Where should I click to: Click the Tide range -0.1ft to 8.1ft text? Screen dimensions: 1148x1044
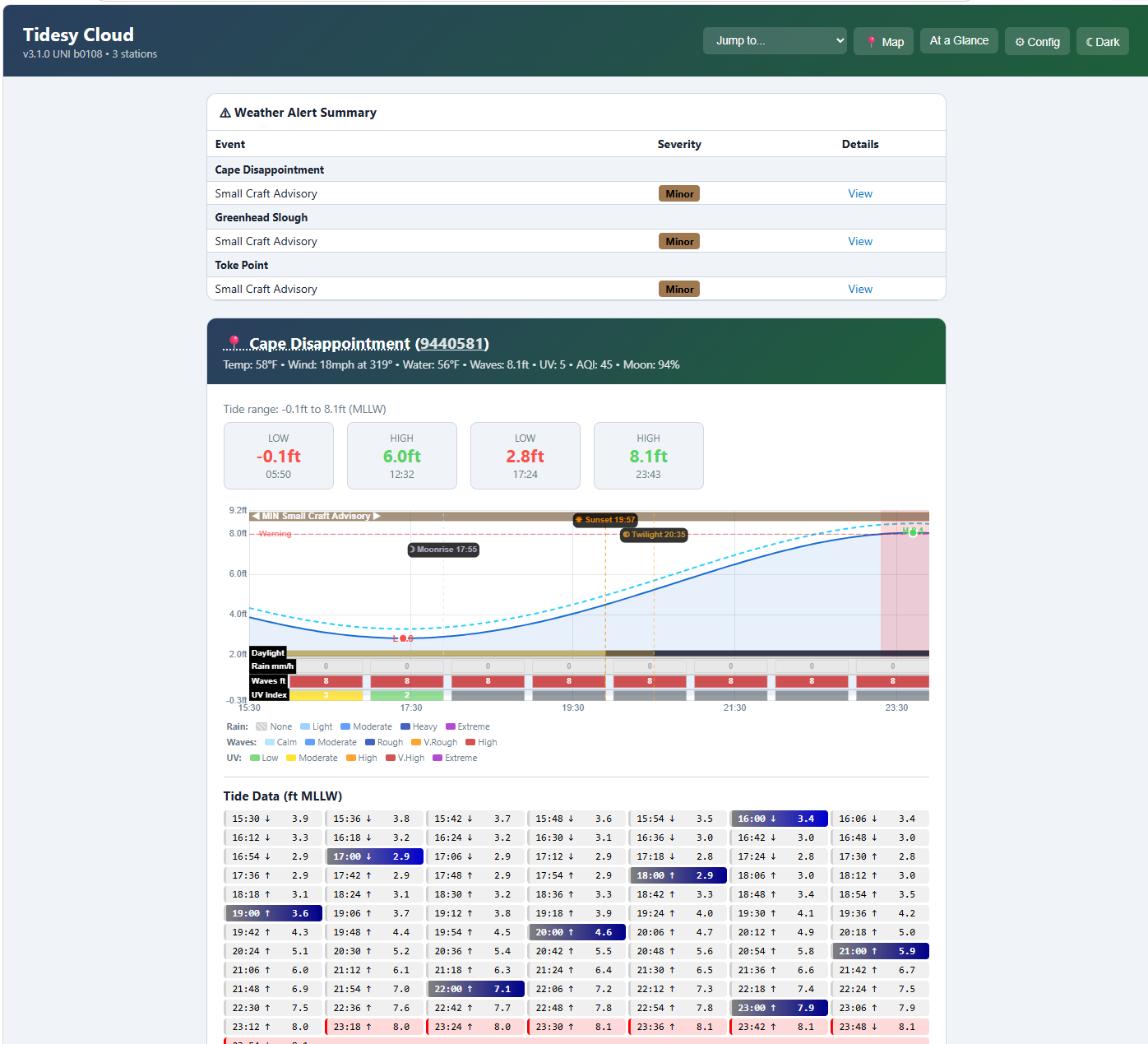(x=304, y=409)
